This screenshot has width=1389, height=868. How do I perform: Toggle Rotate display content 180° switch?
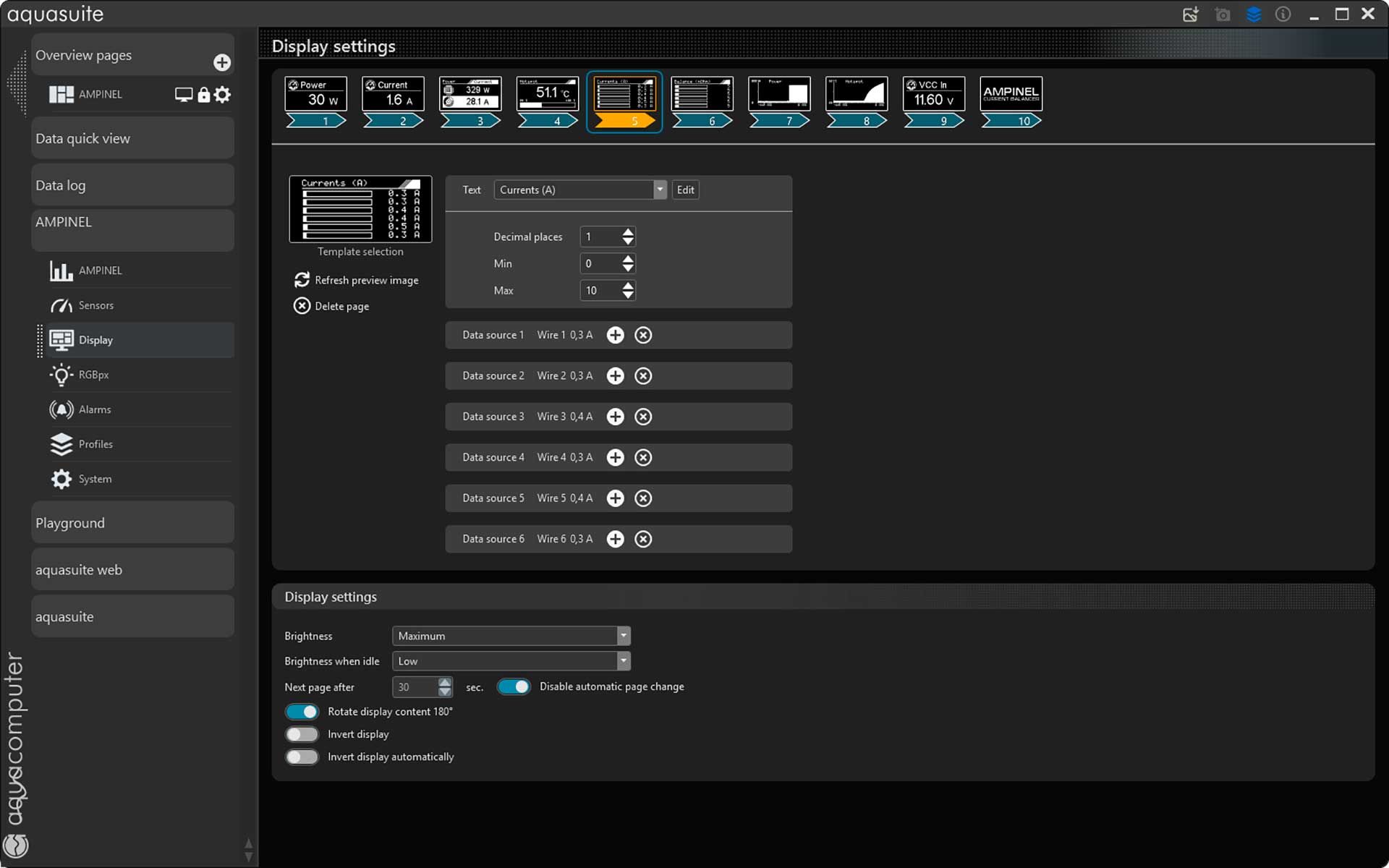302,712
